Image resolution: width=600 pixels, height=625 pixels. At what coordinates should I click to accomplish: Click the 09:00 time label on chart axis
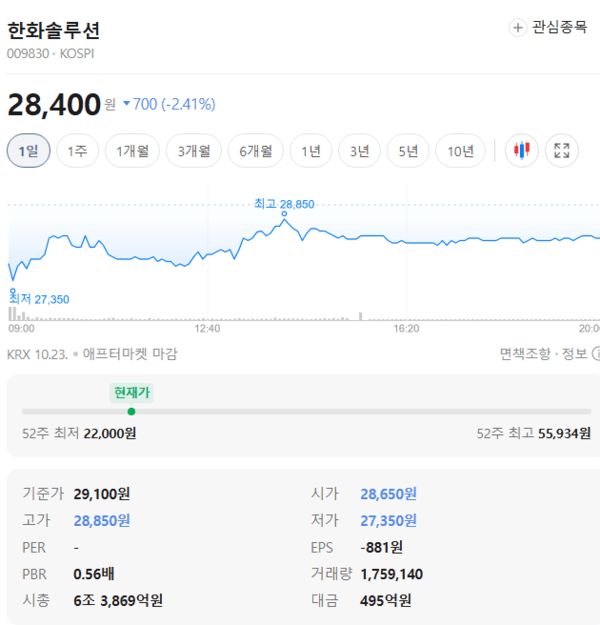coord(22,328)
